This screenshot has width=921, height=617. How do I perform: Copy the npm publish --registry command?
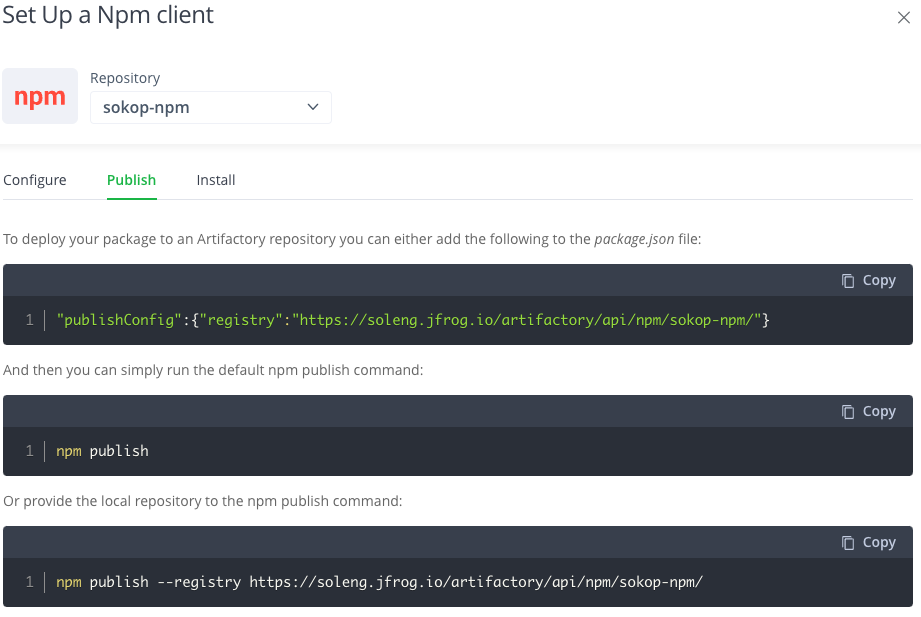[x=869, y=543]
